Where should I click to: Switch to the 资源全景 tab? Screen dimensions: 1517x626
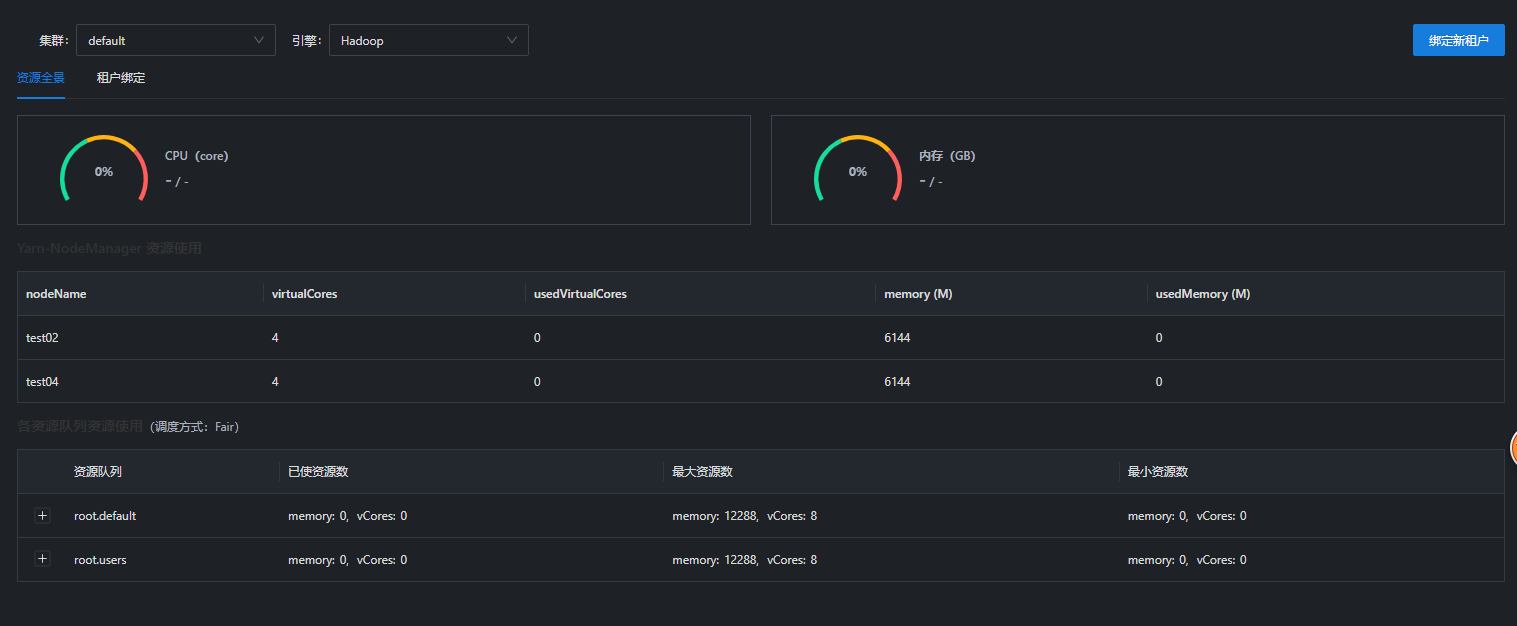click(41, 77)
